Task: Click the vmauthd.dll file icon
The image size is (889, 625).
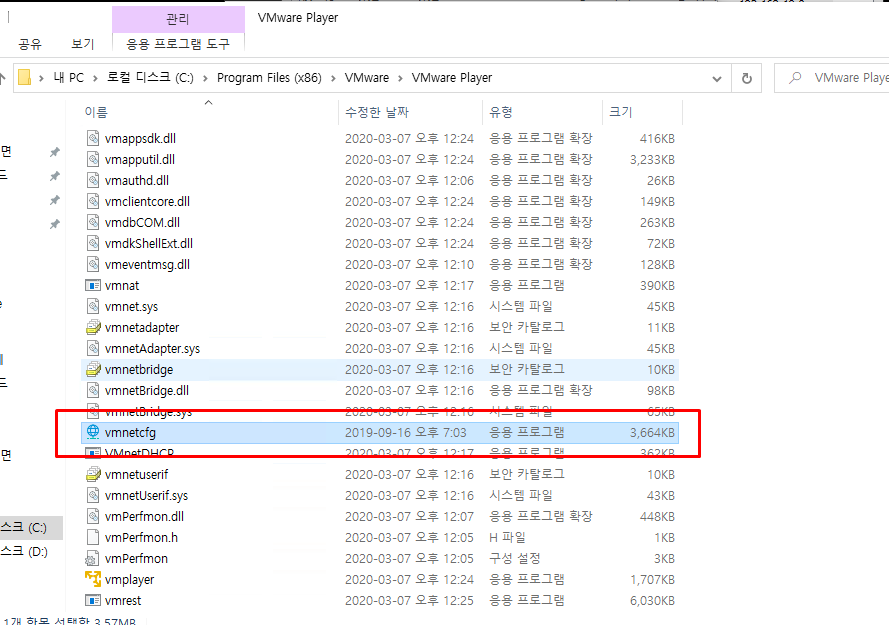Action: point(93,180)
